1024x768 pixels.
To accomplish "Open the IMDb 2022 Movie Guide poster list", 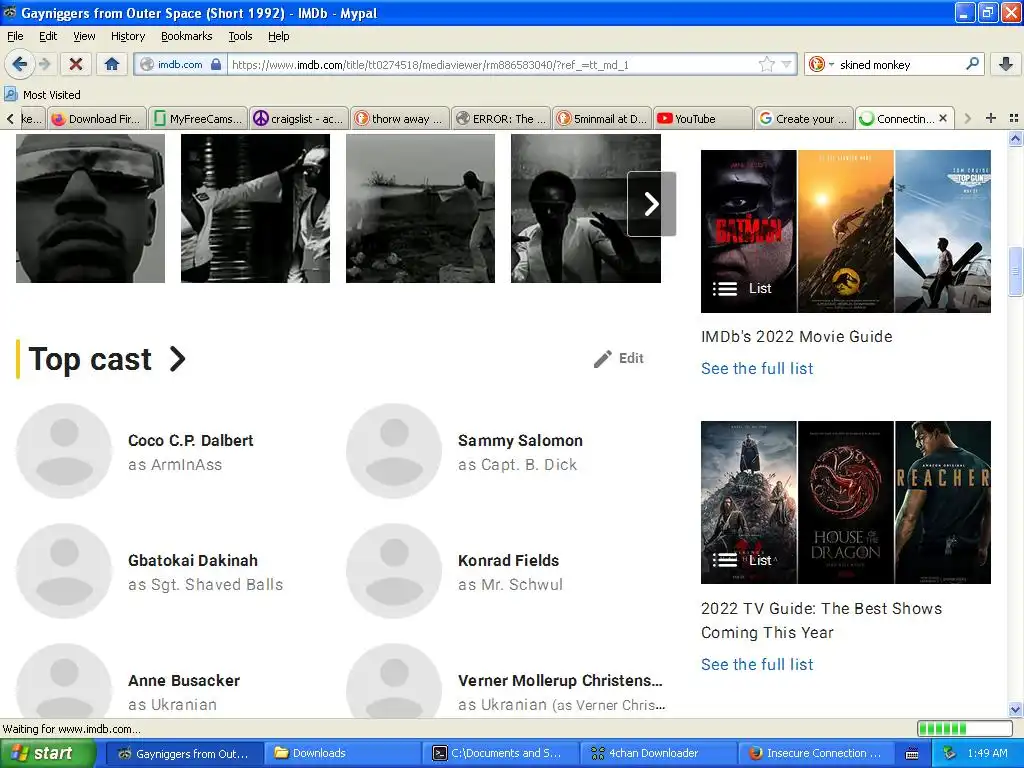I will pyautogui.click(x=846, y=231).
